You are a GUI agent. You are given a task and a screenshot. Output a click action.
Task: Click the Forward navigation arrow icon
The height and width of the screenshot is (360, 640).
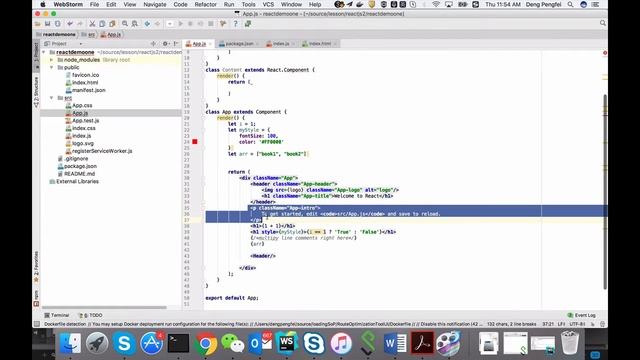(x=157, y=24)
